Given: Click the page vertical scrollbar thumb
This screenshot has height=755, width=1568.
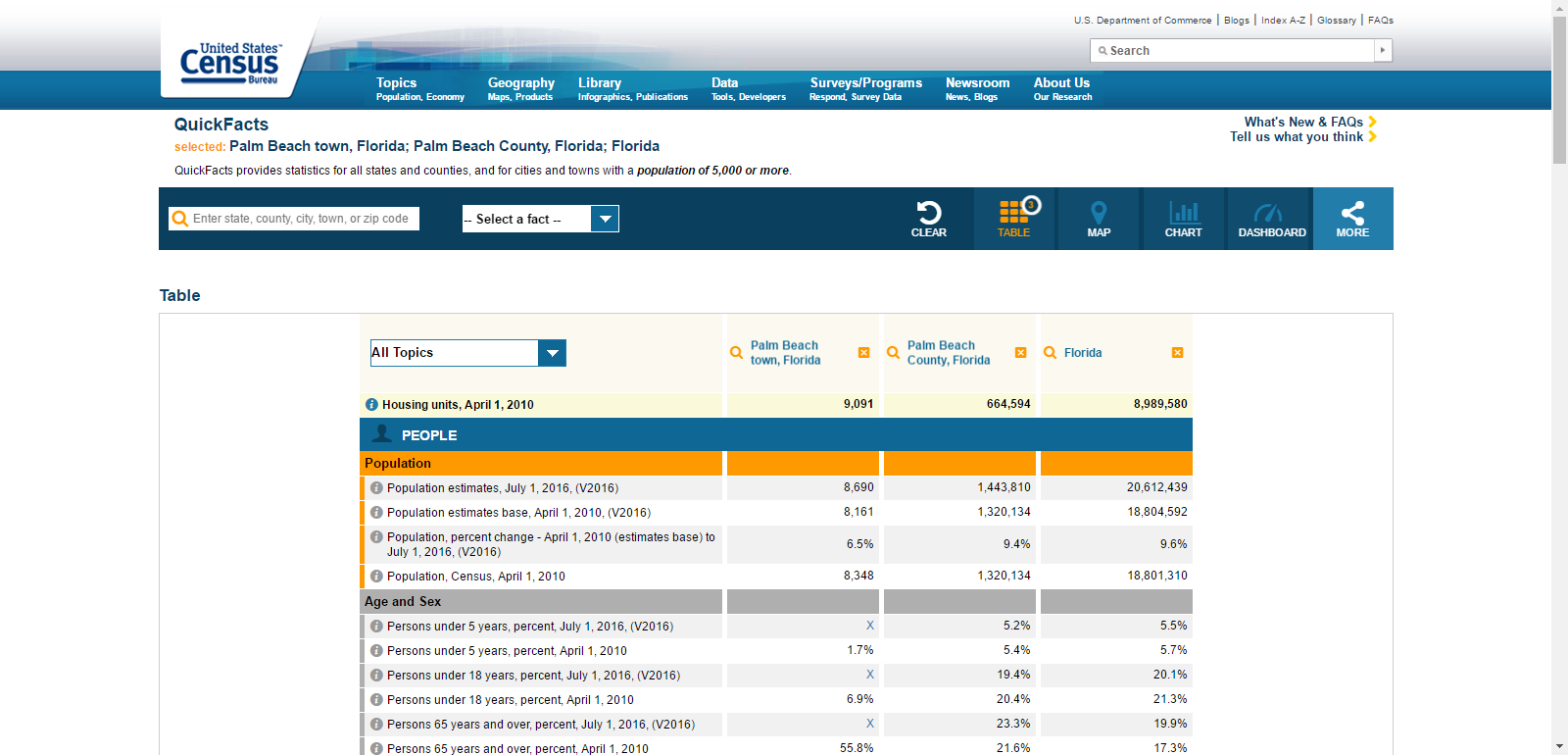Looking at the screenshot, I should (1559, 88).
